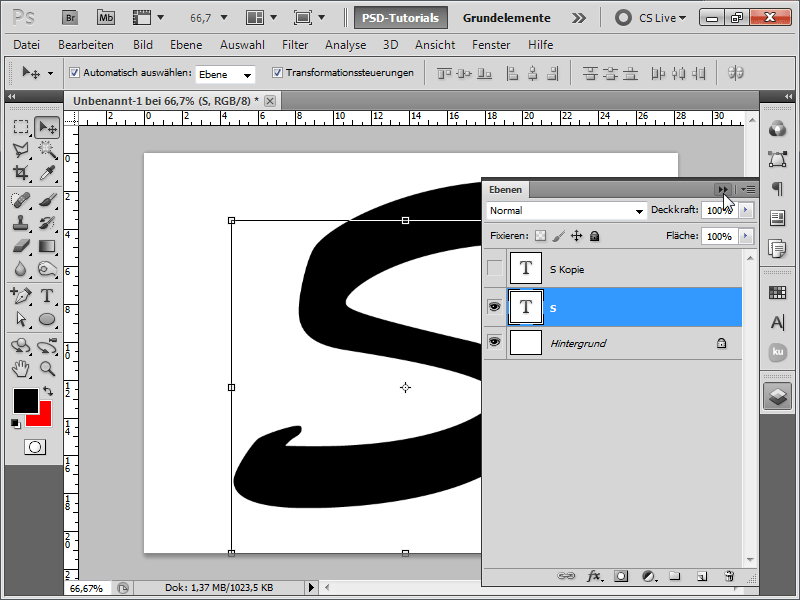Open the Fläche slider arrow
This screenshot has width=800, height=600.
point(746,236)
